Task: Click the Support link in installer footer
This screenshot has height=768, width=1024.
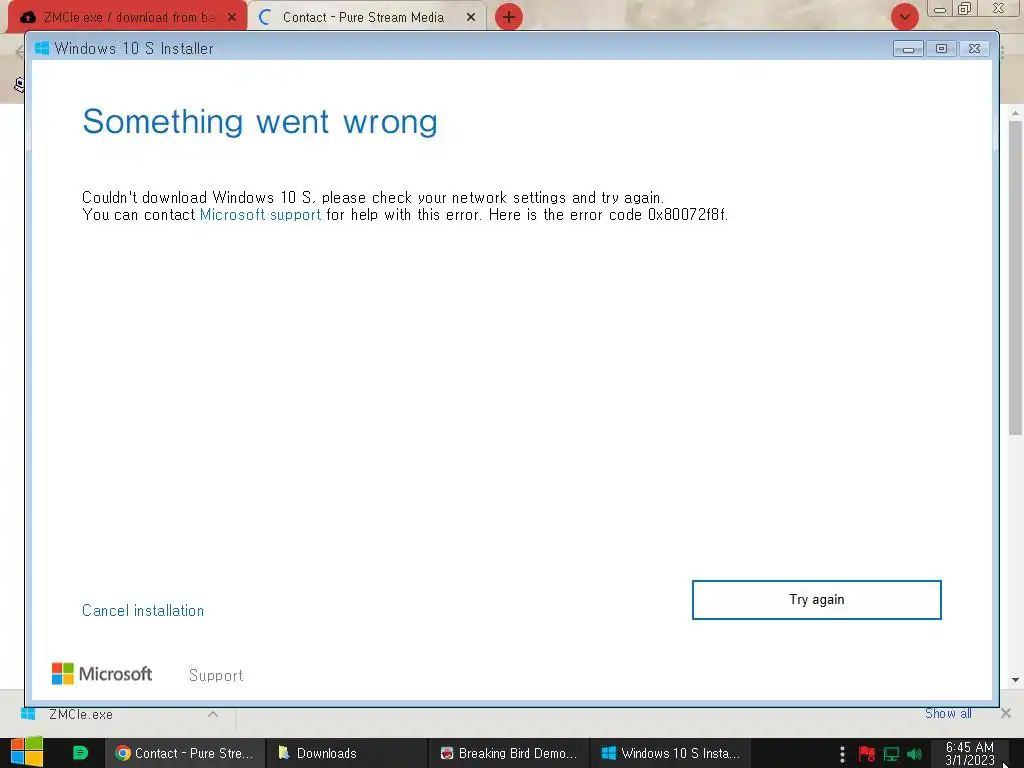Action: (216, 675)
